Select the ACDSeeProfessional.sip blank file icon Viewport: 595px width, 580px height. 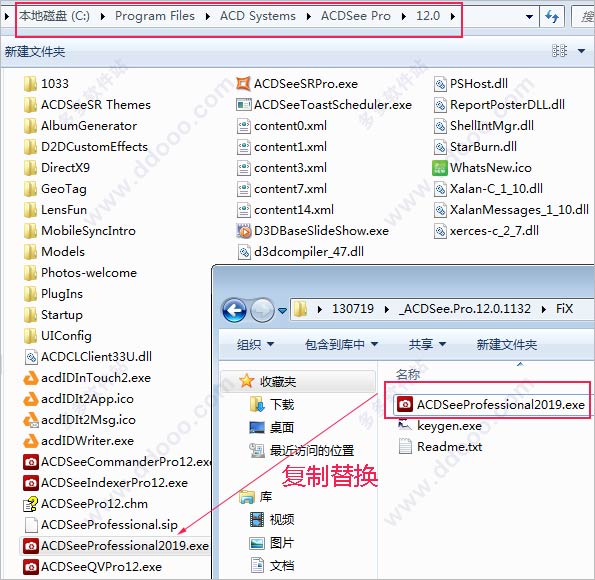click(31, 525)
